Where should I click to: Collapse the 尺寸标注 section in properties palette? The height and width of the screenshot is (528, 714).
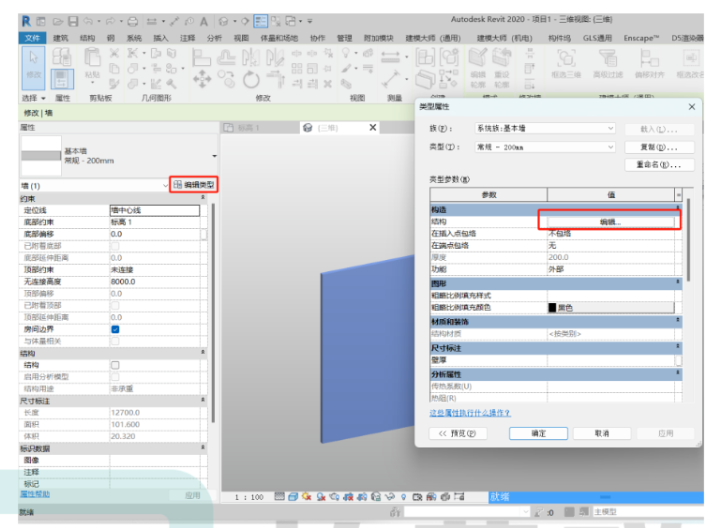(x=203, y=400)
